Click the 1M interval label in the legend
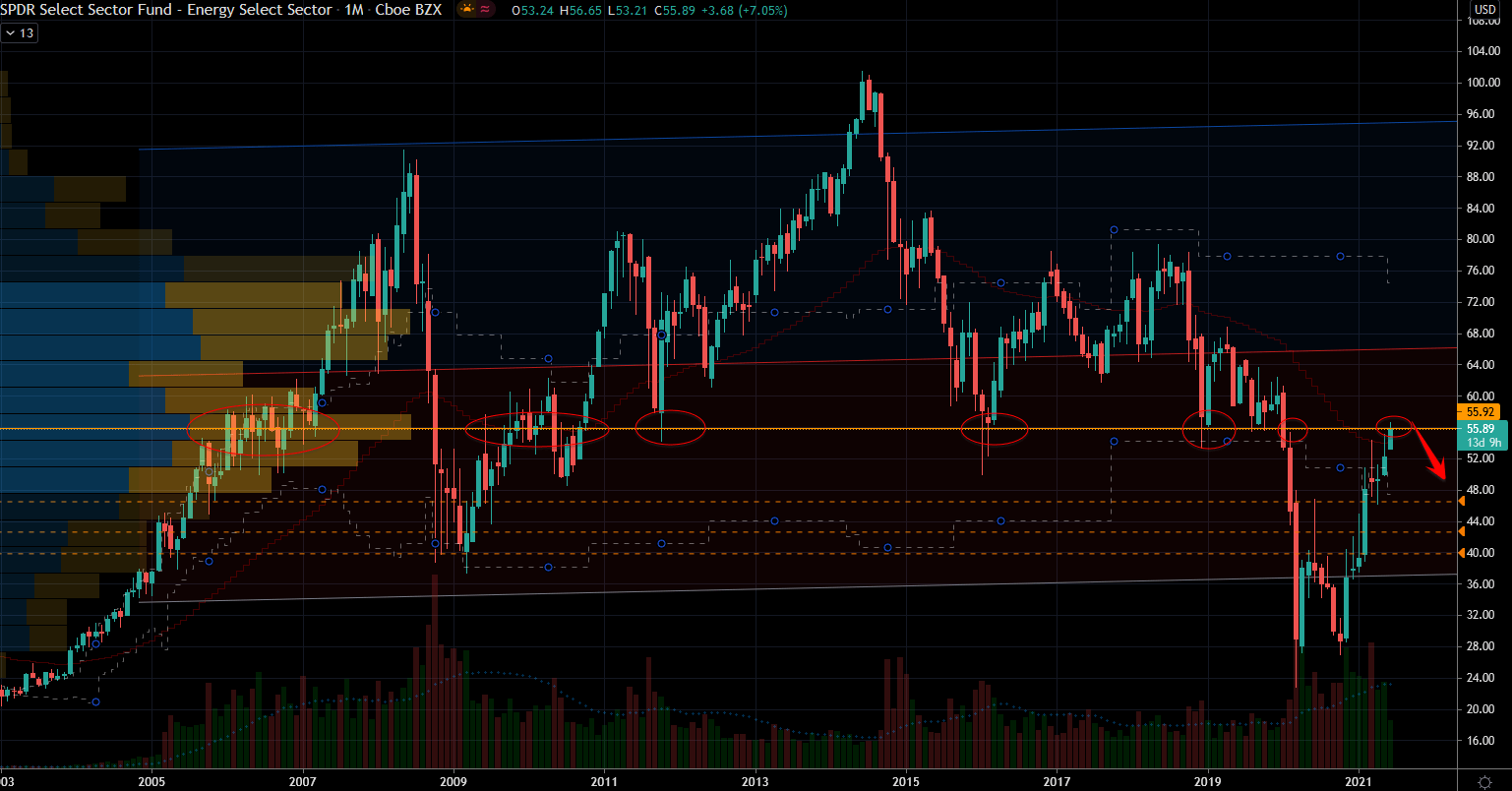This screenshot has height=791, width=1512. pyautogui.click(x=354, y=10)
